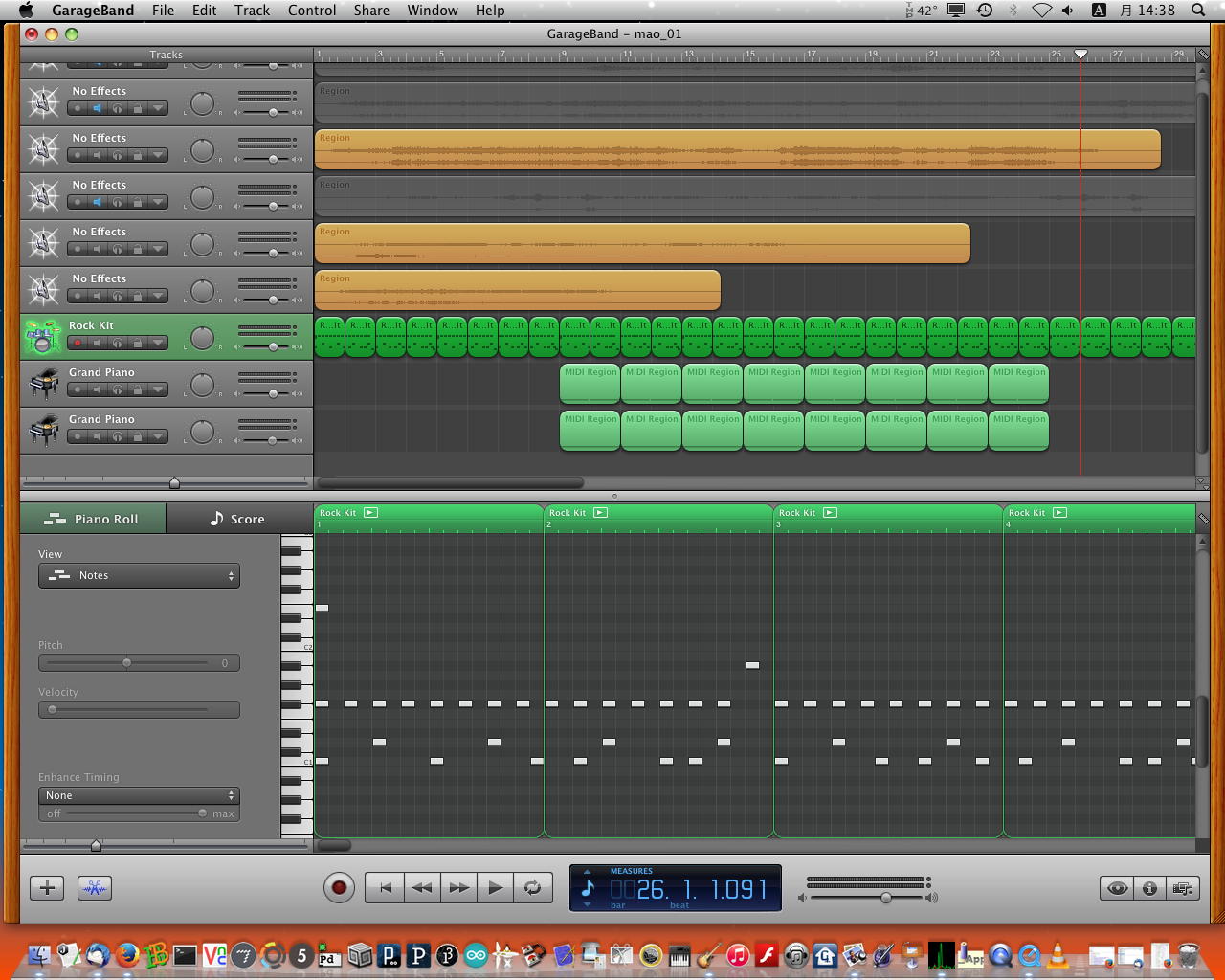This screenshot has height=980, width=1225.
Task: Open the media browser
Action: click(x=1183, y=888)
